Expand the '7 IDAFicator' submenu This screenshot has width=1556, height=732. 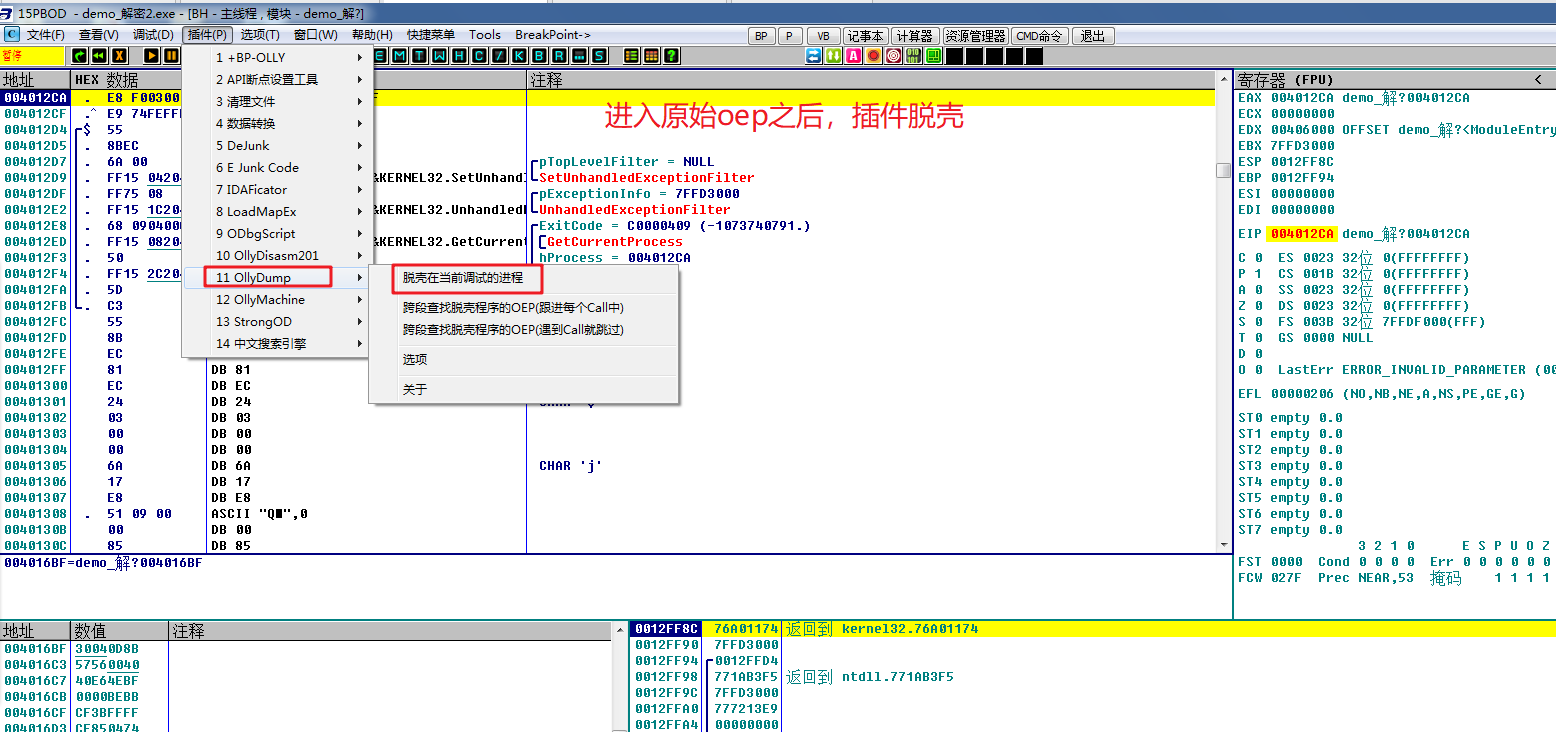(278, 189)
